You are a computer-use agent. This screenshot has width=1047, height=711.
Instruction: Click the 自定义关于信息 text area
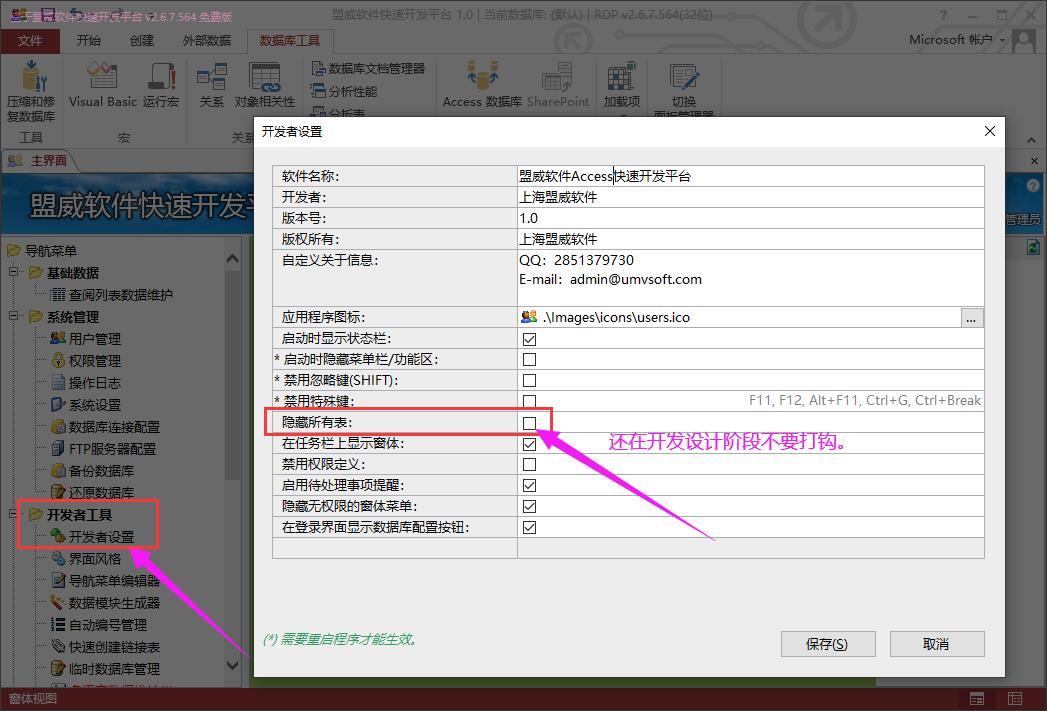(751, 278)
